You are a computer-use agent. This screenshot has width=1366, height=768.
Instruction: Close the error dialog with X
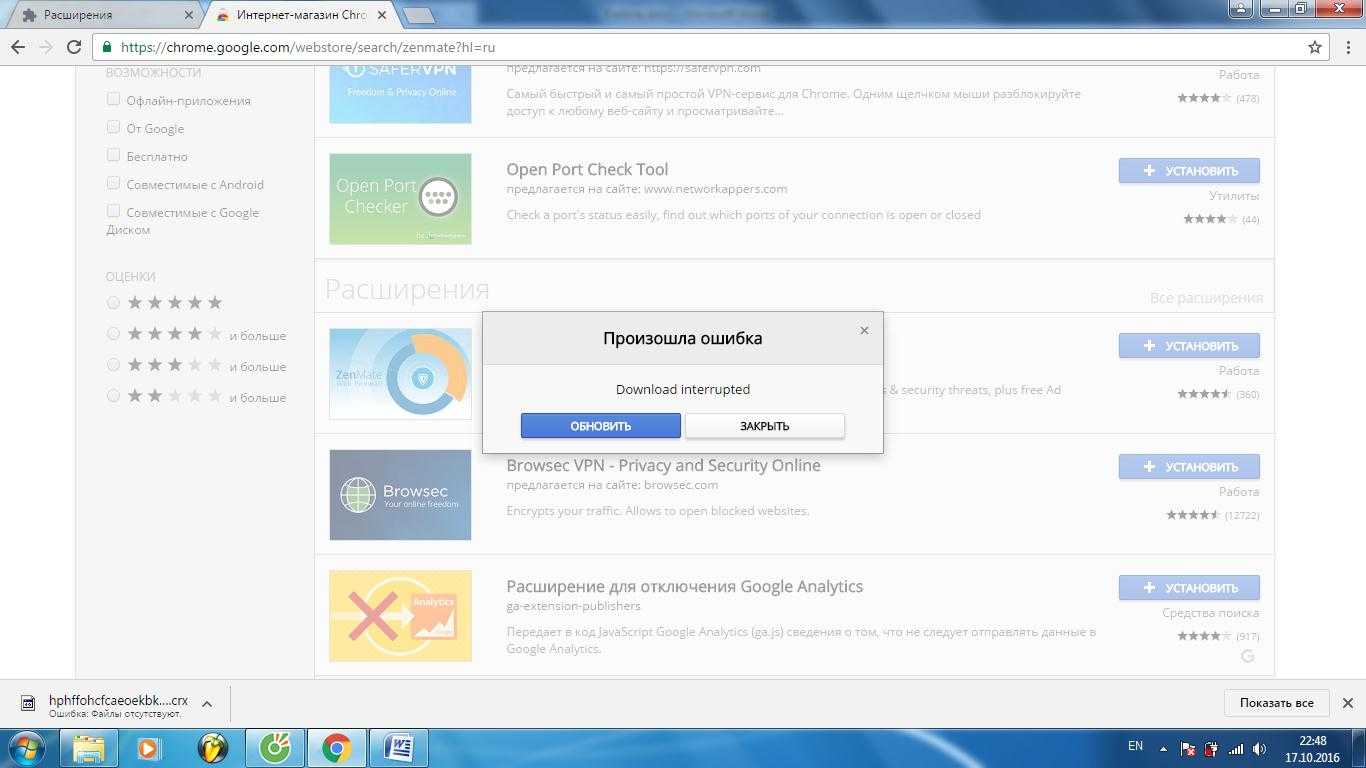864,330
